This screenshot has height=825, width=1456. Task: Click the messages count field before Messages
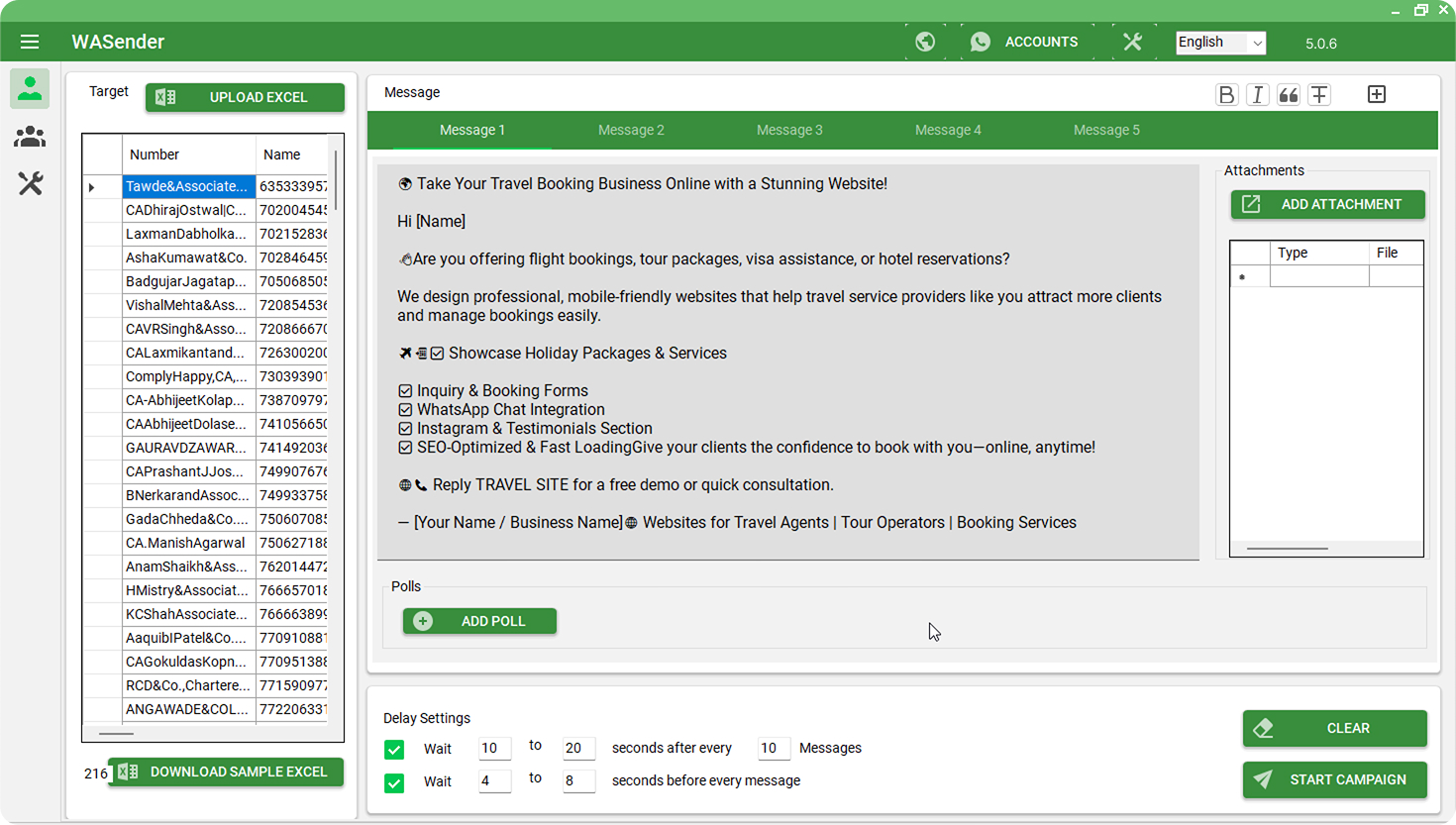(774, 749)
